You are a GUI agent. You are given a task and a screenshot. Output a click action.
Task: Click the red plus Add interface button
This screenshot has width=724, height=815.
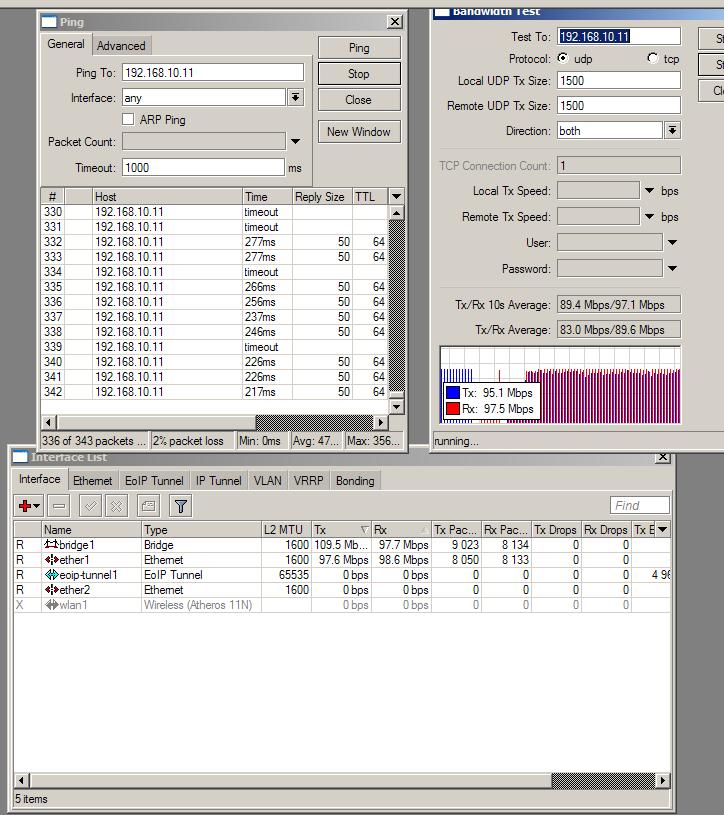26,506
